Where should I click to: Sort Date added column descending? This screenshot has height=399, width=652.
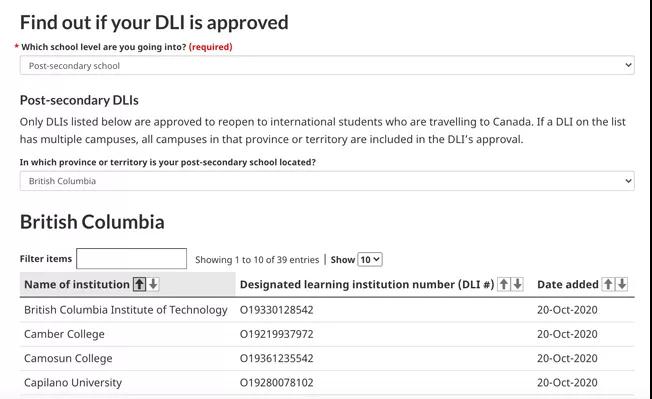[622, 284]
